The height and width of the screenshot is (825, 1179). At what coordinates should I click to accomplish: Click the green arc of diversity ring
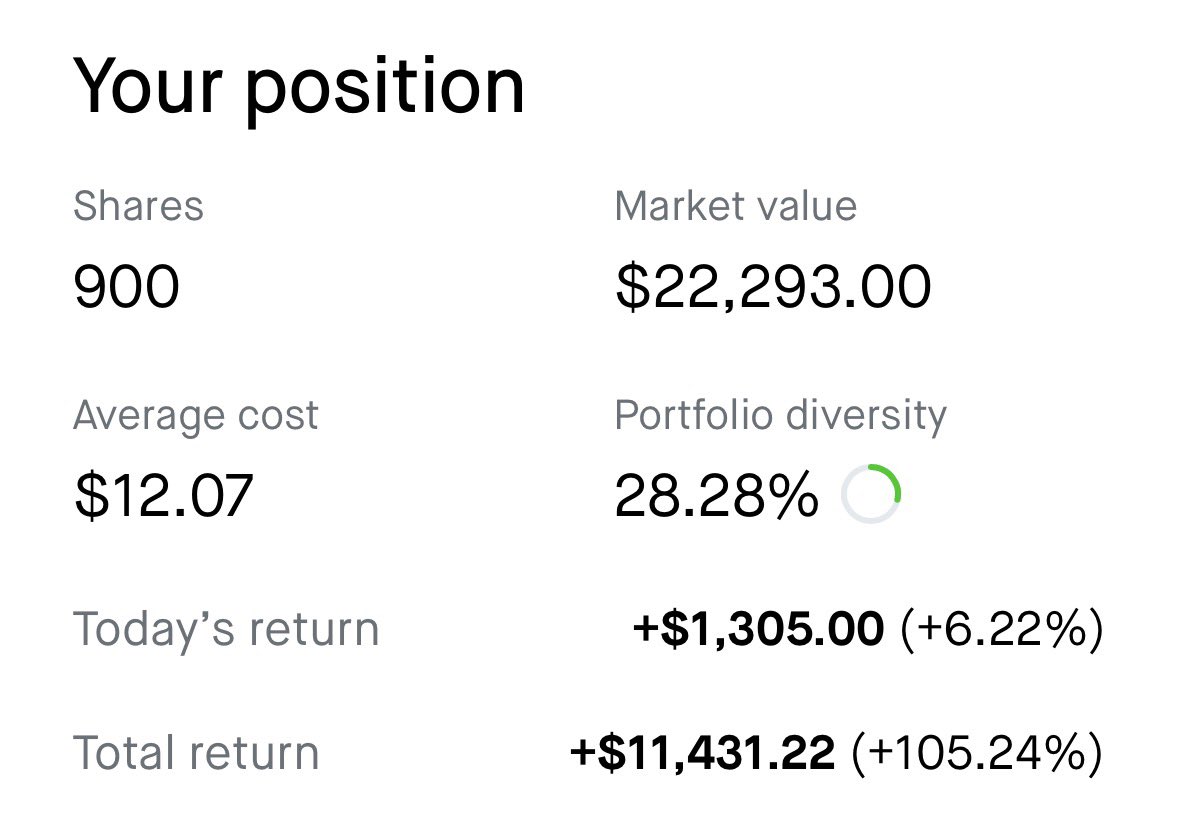click(892, 479)
